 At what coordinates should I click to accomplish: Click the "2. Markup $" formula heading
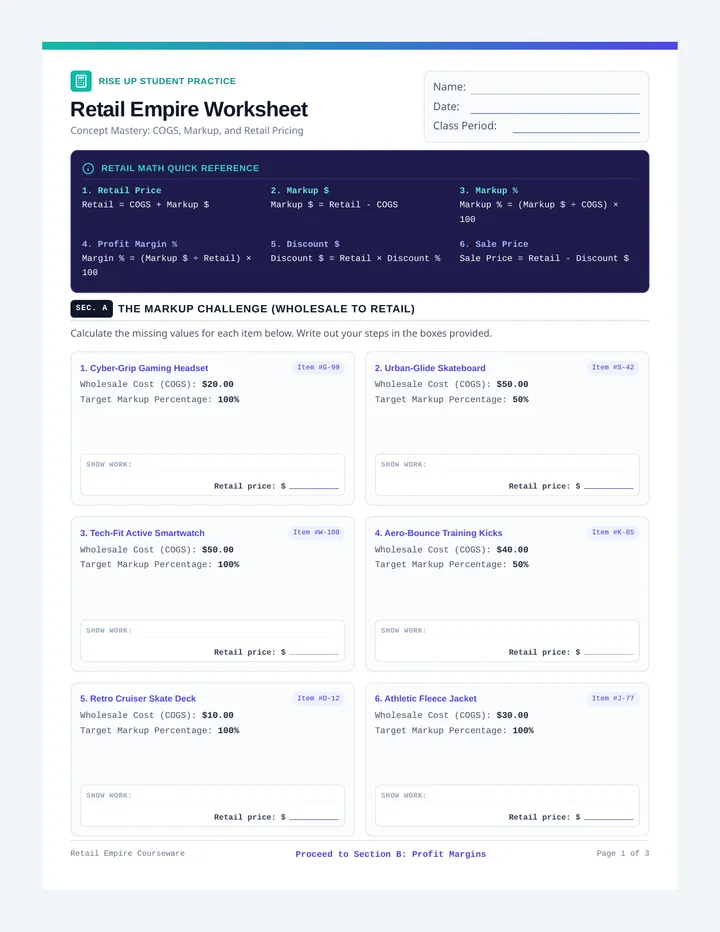[300, 190]
